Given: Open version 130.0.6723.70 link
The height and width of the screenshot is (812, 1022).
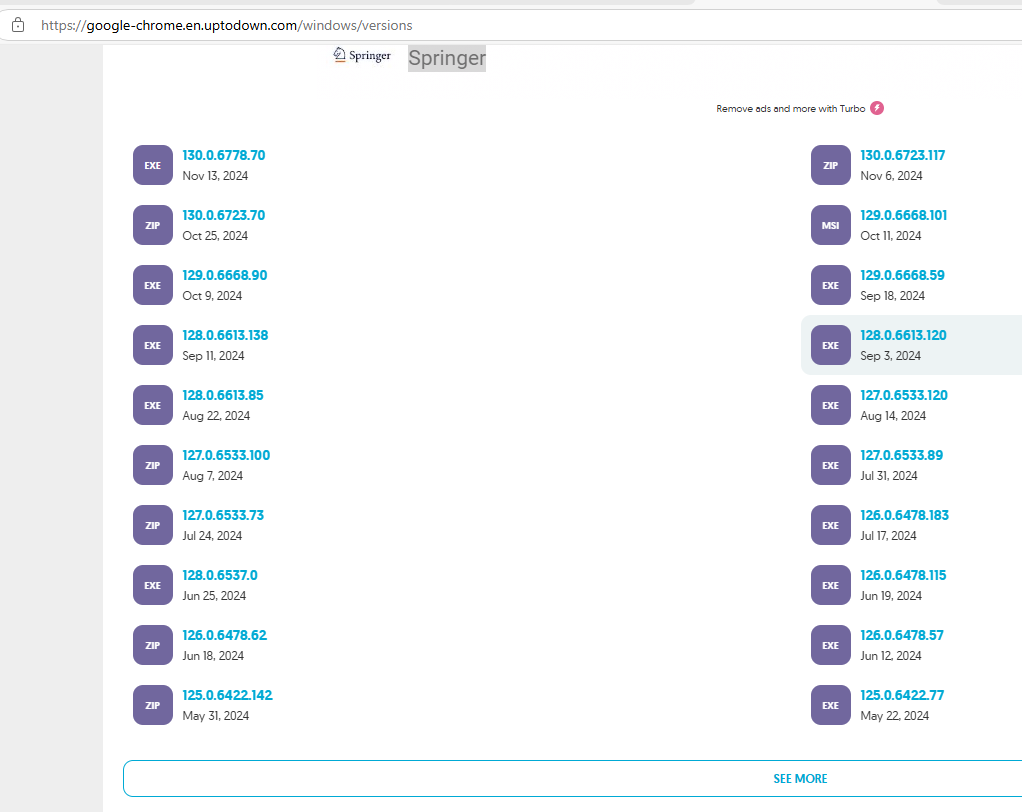Looking at the screenshot, I should click(x=224, y=215).
